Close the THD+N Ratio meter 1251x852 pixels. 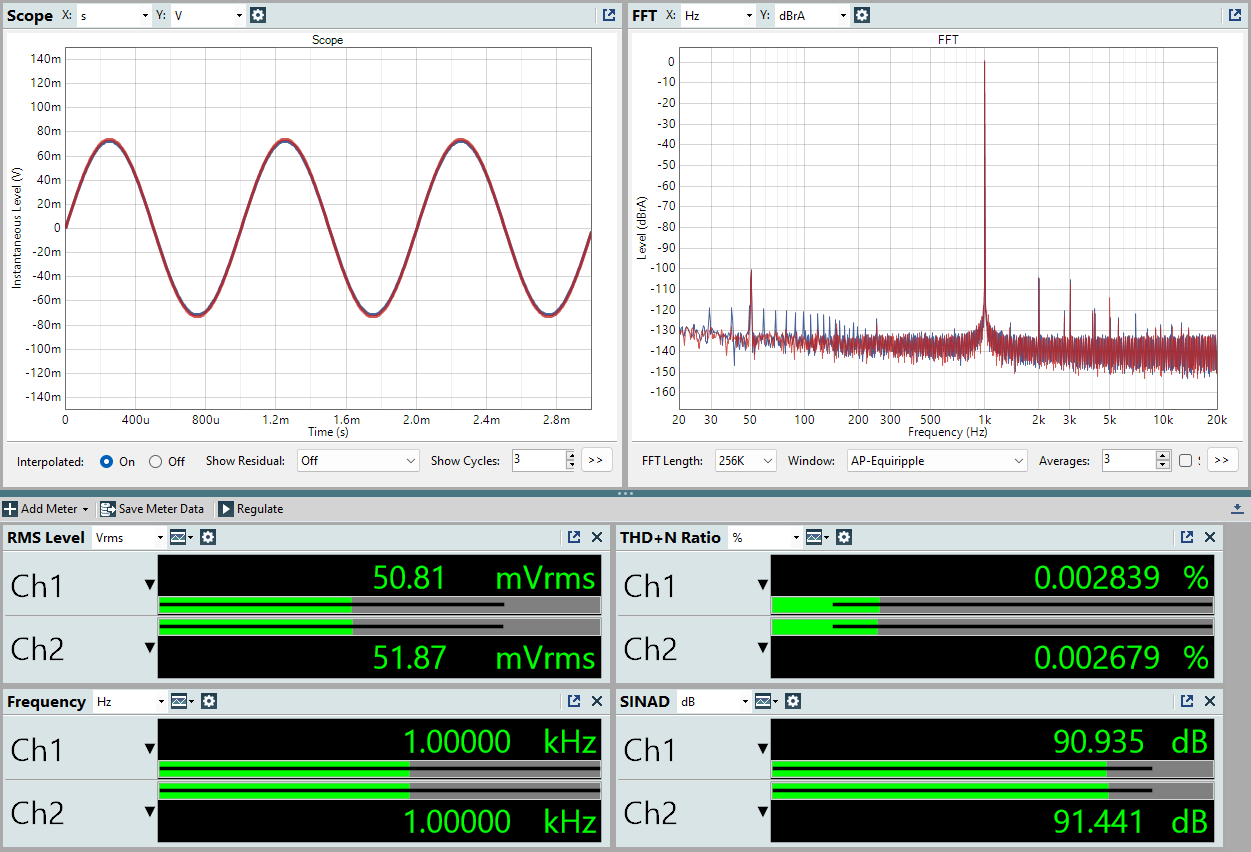click(x=1210, y=537)
